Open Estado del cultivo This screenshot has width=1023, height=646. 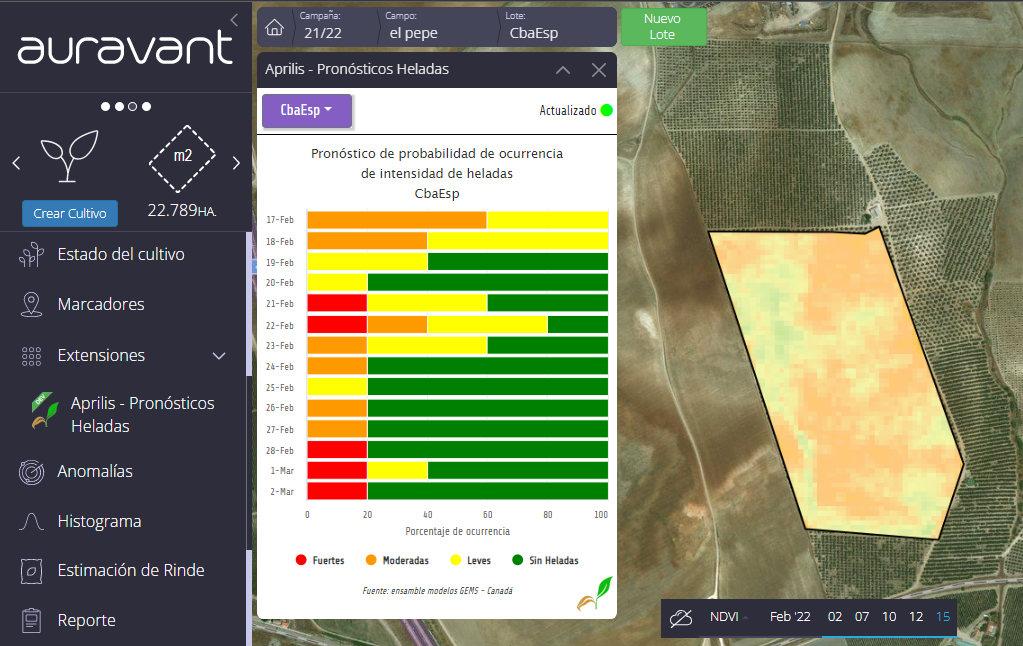pyautogui.click(x=121, y=254)
